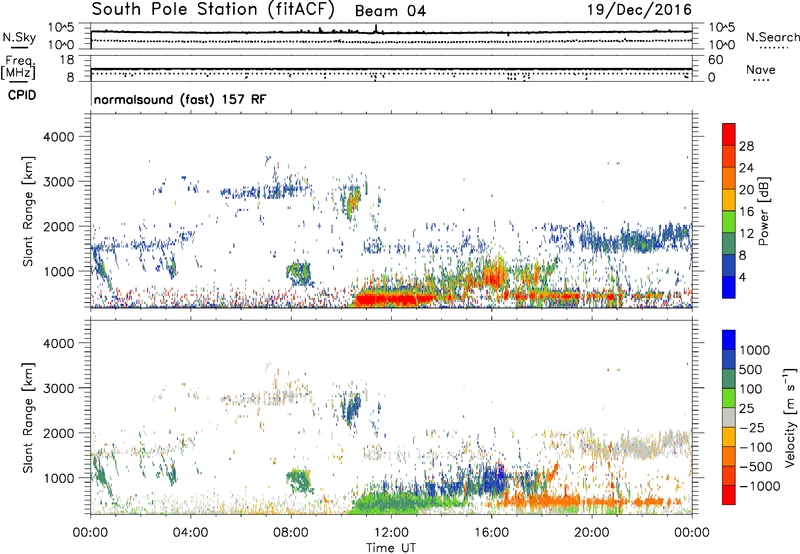Viewport: 800px width, 554px height.
Task: Click the gray segment of the velocity color bar
Action: click(x=729, y=418)
